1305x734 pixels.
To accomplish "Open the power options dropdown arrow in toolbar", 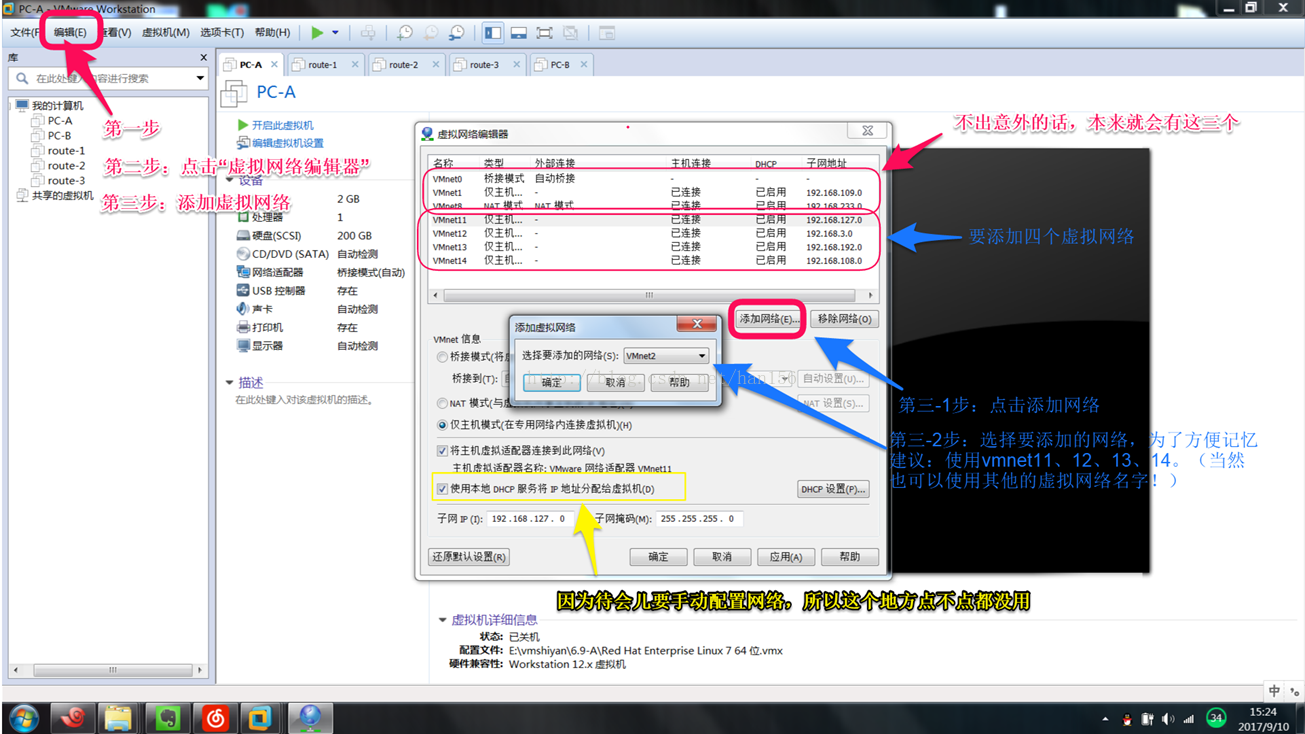I will (x=335, y=33).
